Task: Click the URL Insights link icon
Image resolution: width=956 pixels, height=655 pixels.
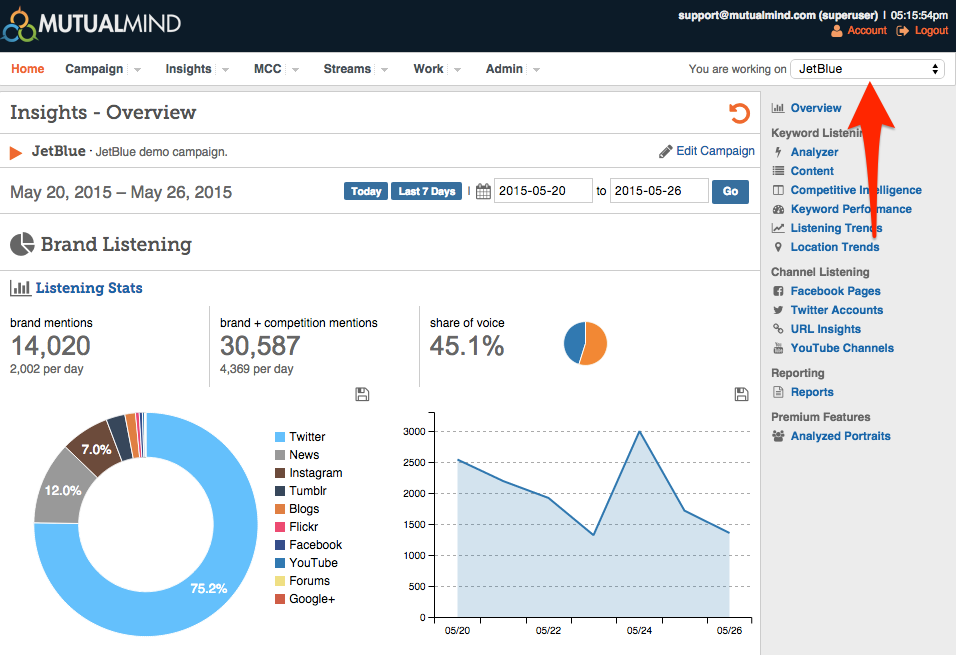Action: (778, 329)
